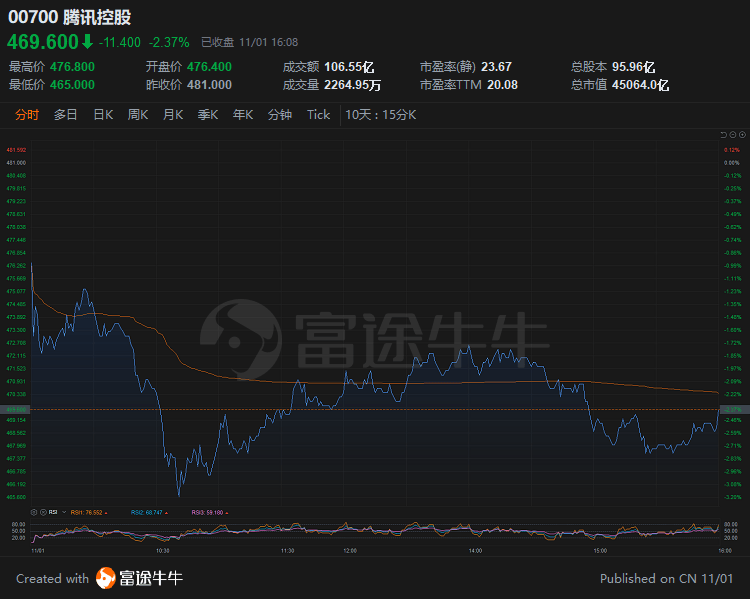Click the 昨收价 481.000 value
The image size is (750, 599).
(x=209, y=85)
